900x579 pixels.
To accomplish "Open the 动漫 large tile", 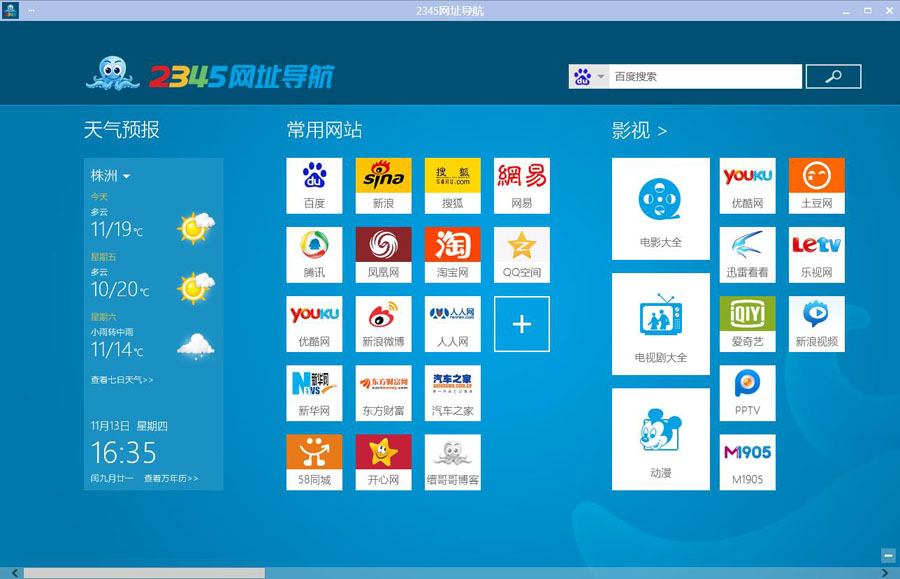I will click(661, 440).
